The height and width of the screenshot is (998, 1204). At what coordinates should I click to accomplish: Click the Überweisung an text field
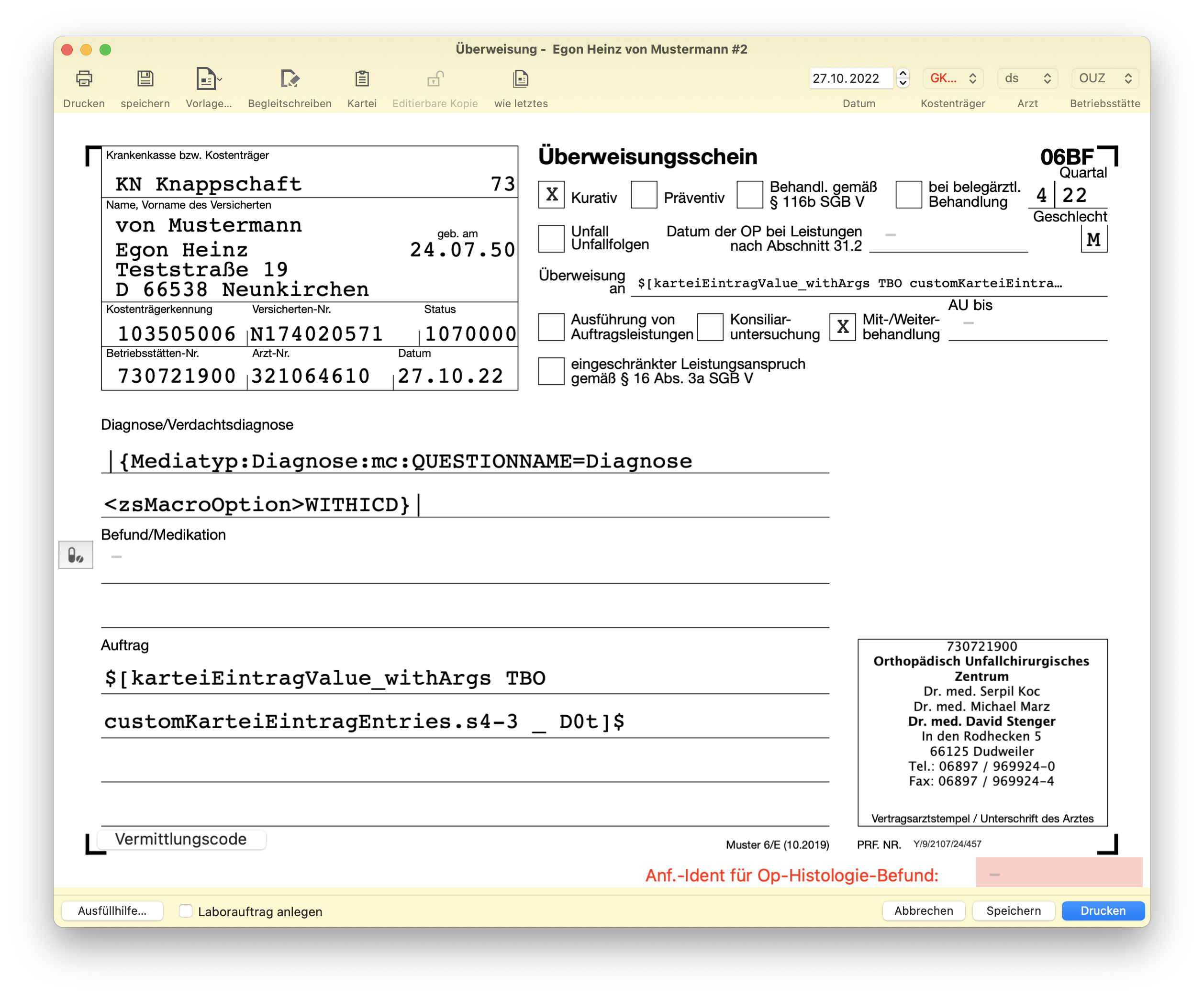tap(869, 284)
